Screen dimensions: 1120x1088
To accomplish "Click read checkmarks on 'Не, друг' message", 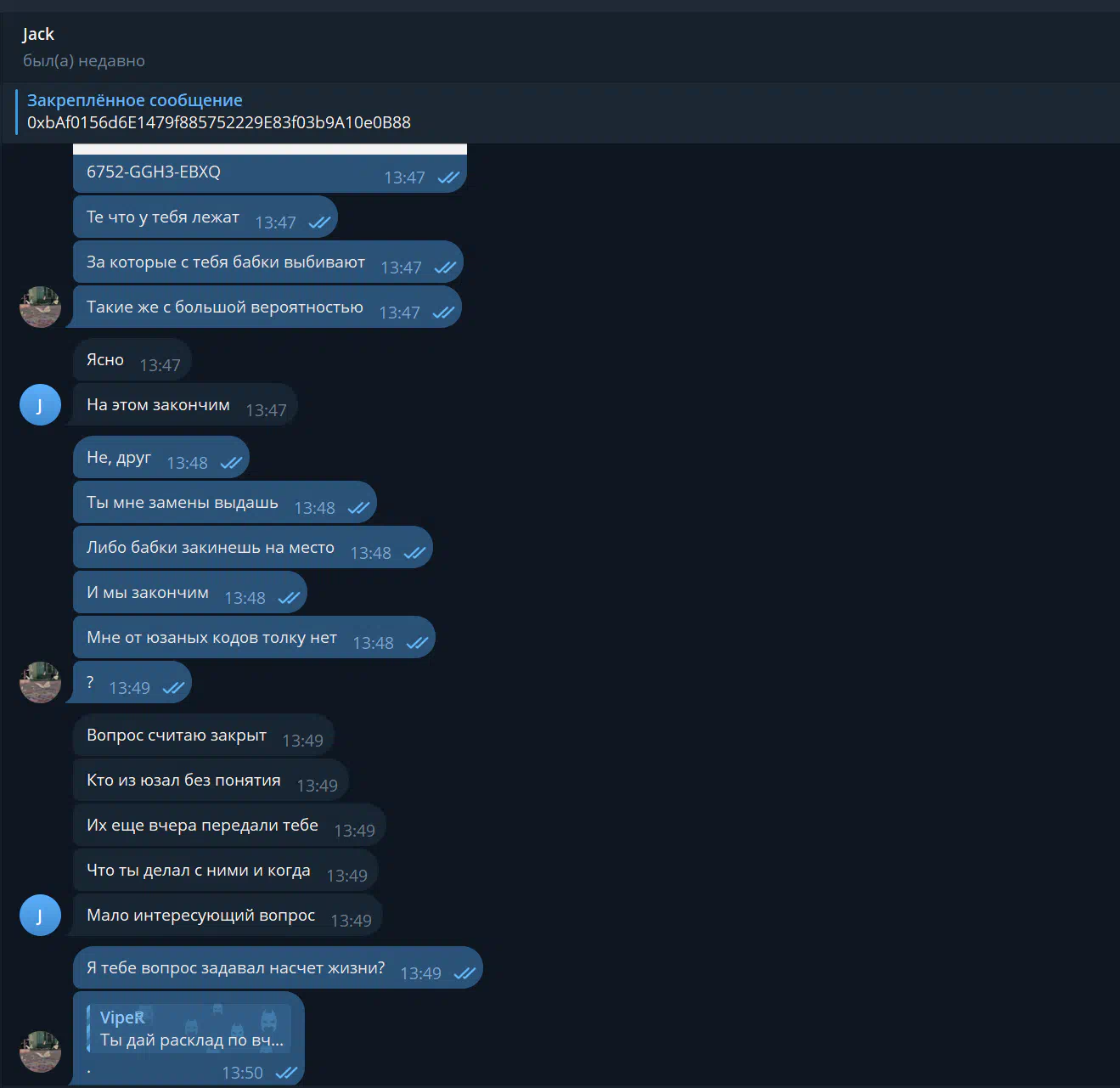I will point(231,463).
